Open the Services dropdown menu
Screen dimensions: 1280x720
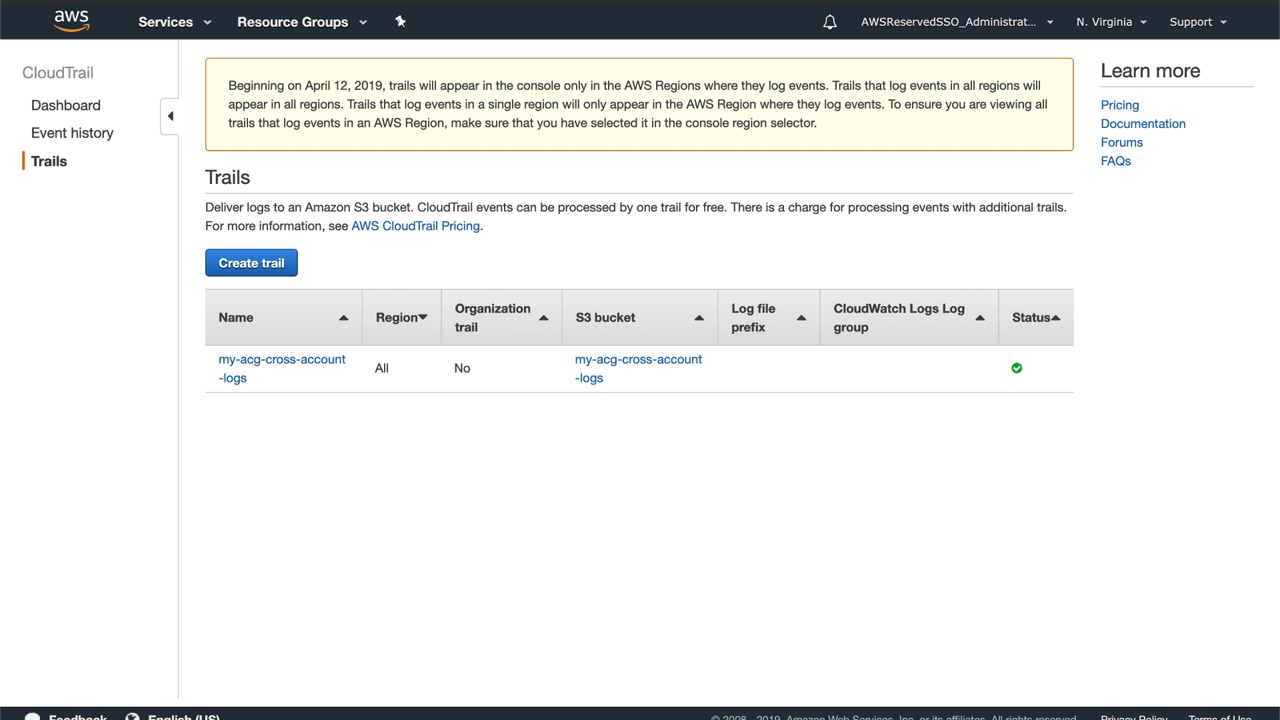[175, 21]
